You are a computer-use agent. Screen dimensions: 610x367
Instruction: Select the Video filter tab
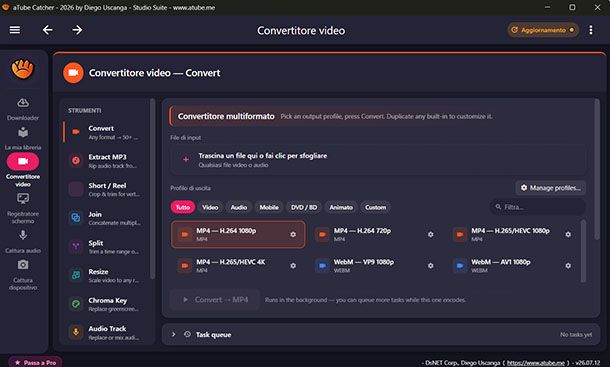point(210,207)
